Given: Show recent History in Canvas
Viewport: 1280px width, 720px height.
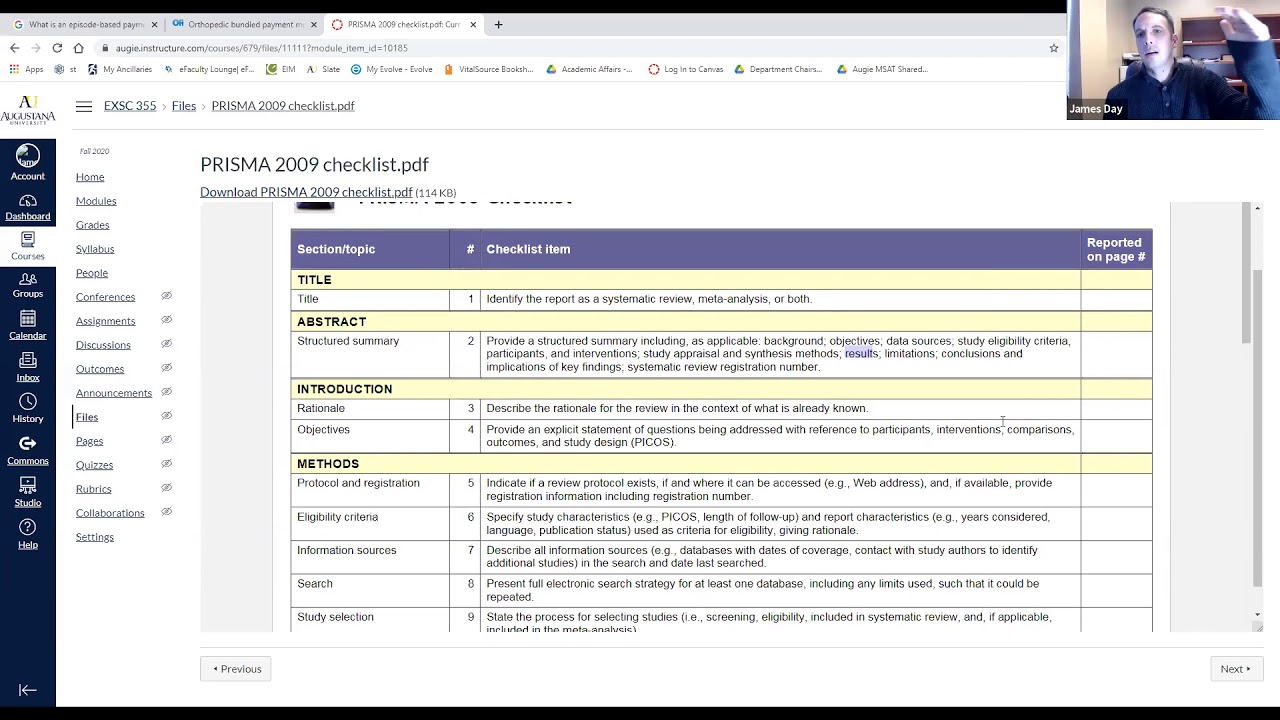Looking at the screenshot, I should (x=28, y=408).
